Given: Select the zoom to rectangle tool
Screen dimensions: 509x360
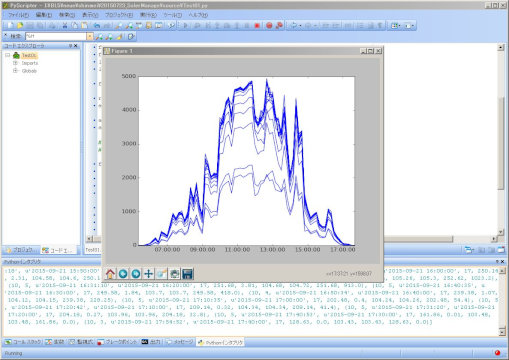Looking at the screenshot, I should (x=161, y=274).
